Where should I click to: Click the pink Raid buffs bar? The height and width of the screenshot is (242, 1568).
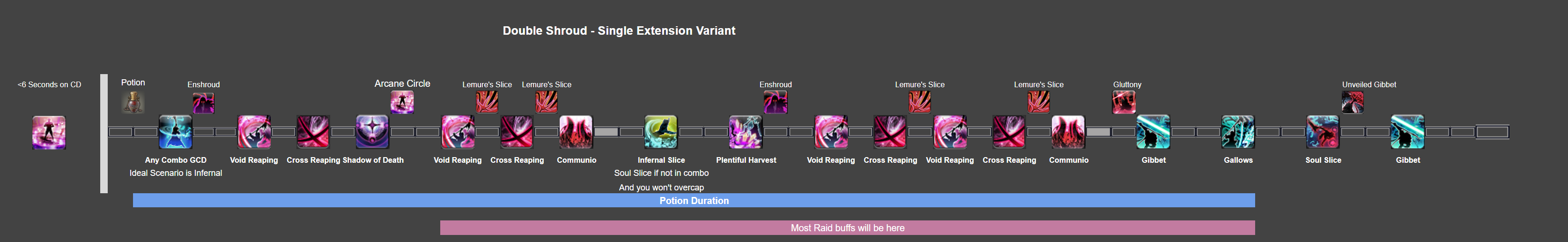(x=847, y=228)
